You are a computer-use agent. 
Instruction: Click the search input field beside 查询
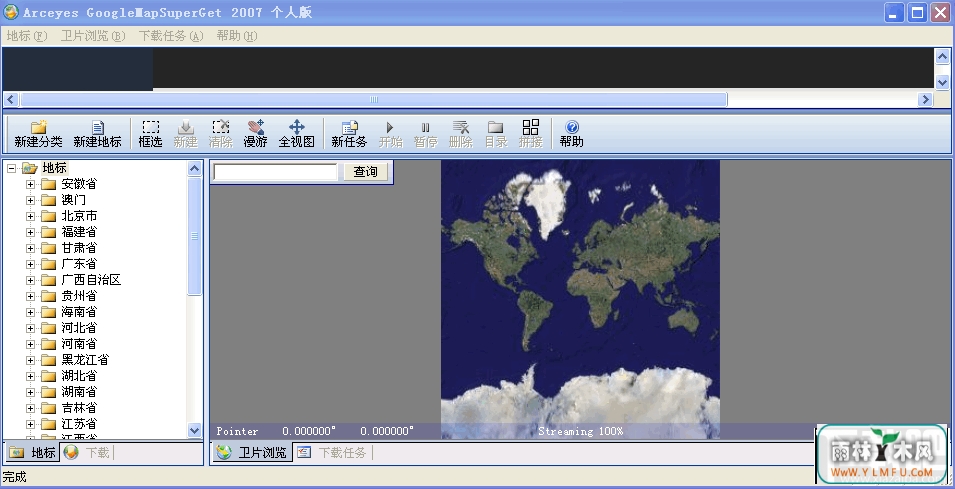pyautogui.click(x=275, y=172)
